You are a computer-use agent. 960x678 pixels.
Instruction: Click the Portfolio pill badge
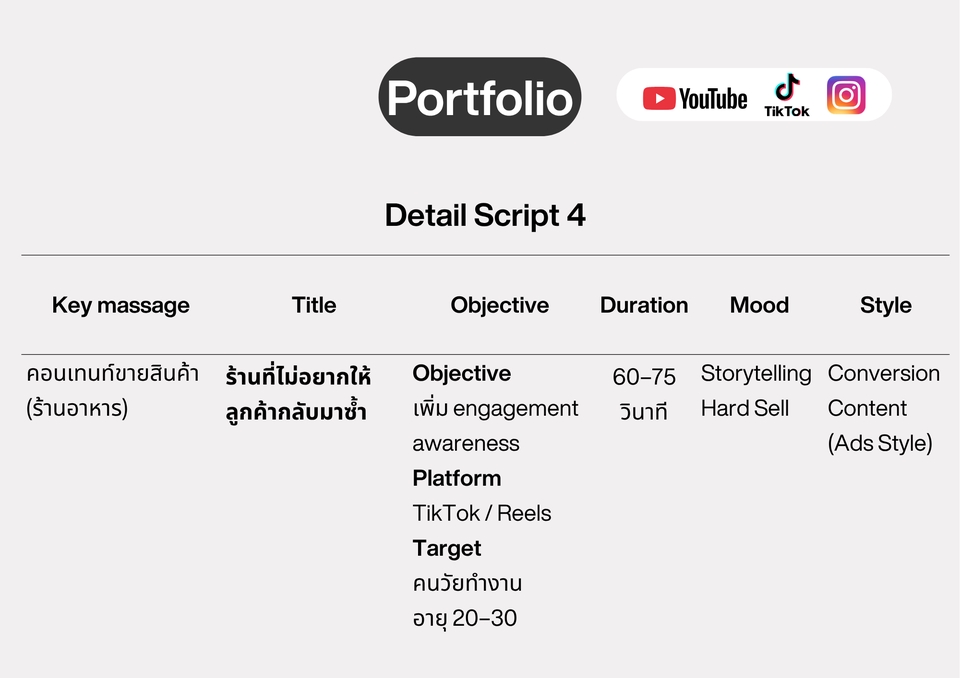pyautogui.click(x=479, y=97)
